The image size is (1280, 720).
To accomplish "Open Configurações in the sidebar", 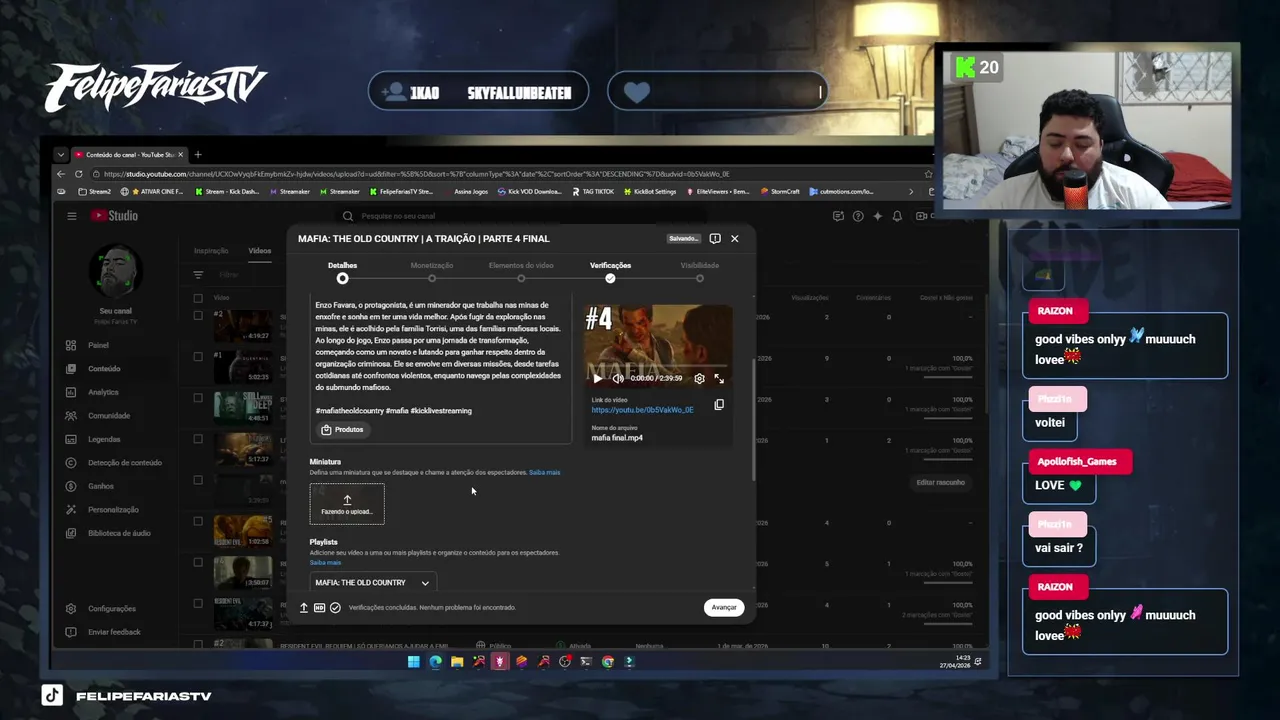I will [x=111, y=609].
